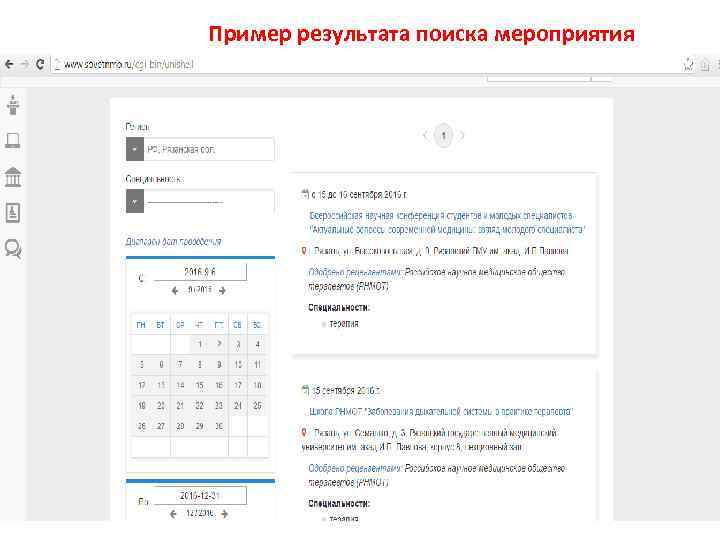
Task: Expand the specialty dropdown arrow
Action: 135,202
